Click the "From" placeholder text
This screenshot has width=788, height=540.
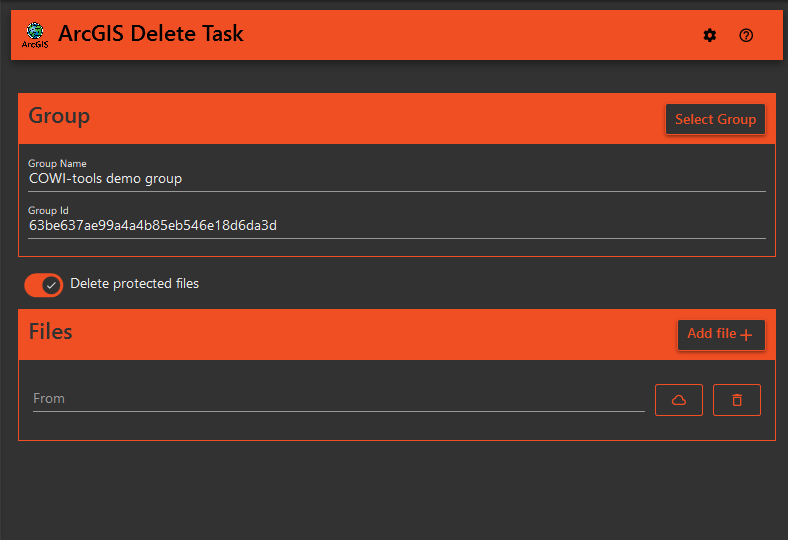49,398
